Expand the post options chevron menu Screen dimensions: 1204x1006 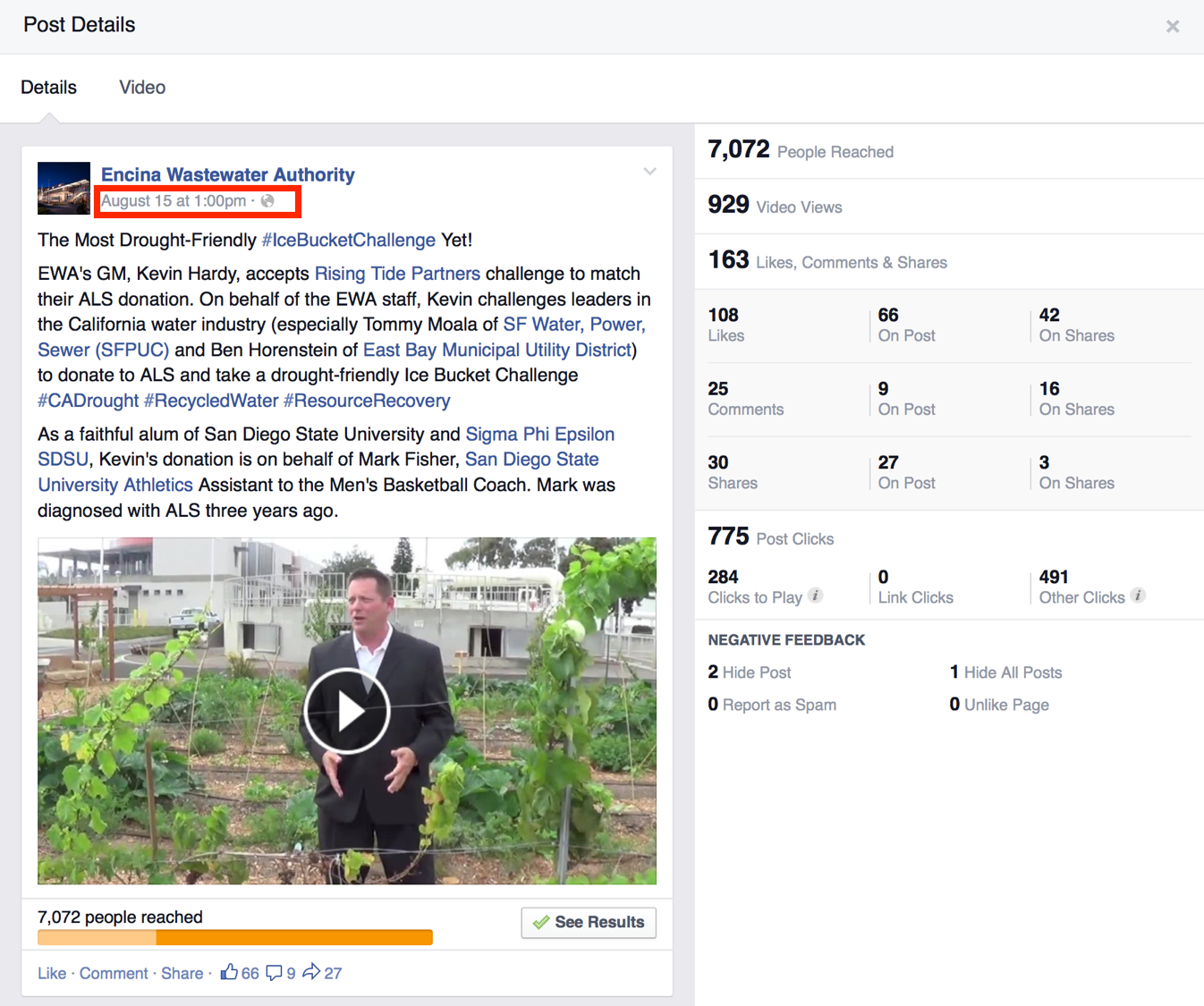coord(649,171)
